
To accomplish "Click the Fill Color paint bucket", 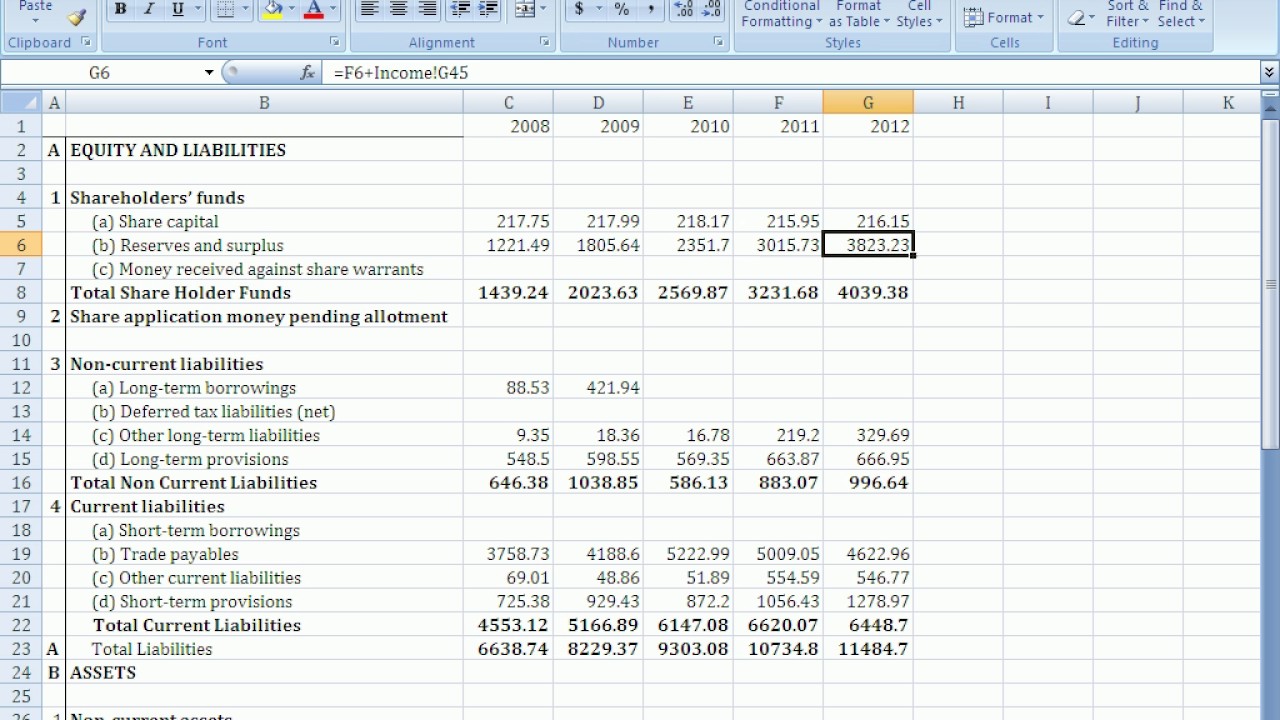I will [x=272, y=10].
